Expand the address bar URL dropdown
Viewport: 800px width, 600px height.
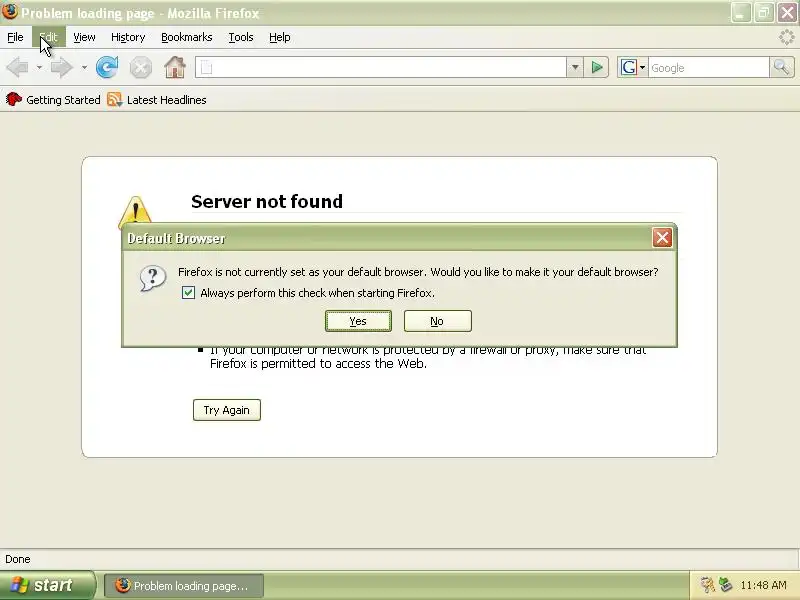pyautogui.click(x=575, y=67)
